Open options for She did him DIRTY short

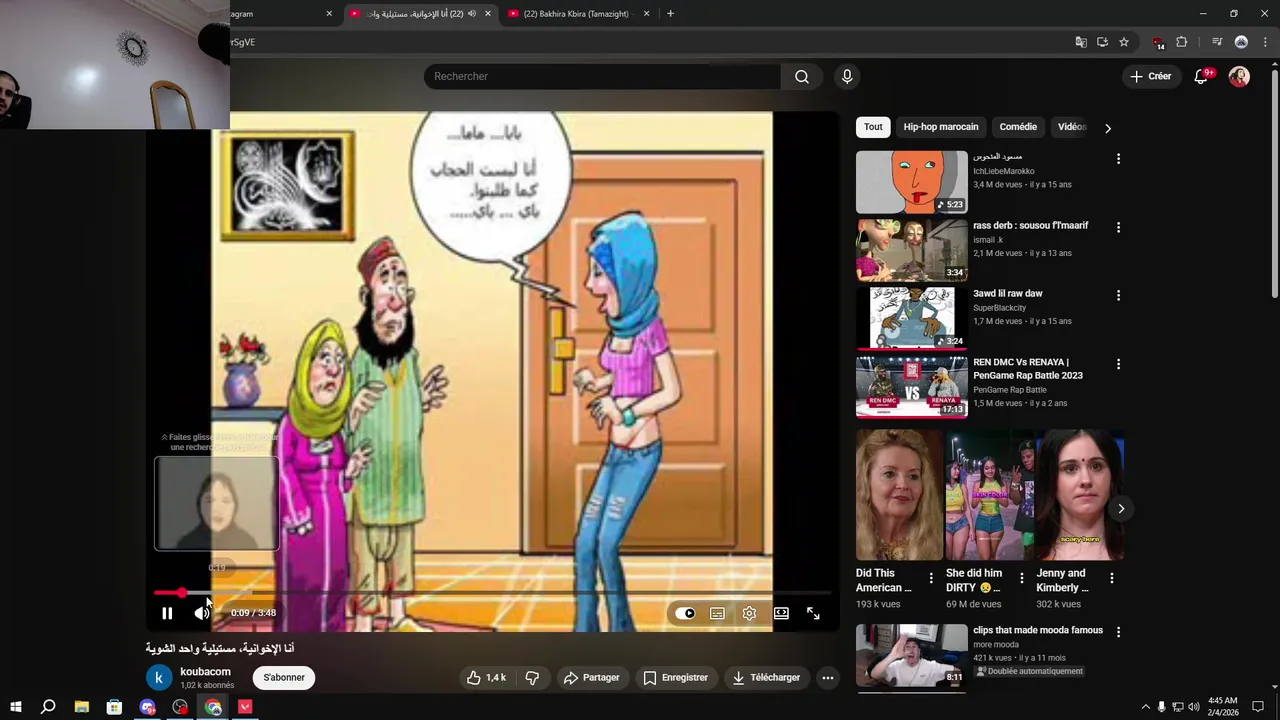tap(1021, 578)
